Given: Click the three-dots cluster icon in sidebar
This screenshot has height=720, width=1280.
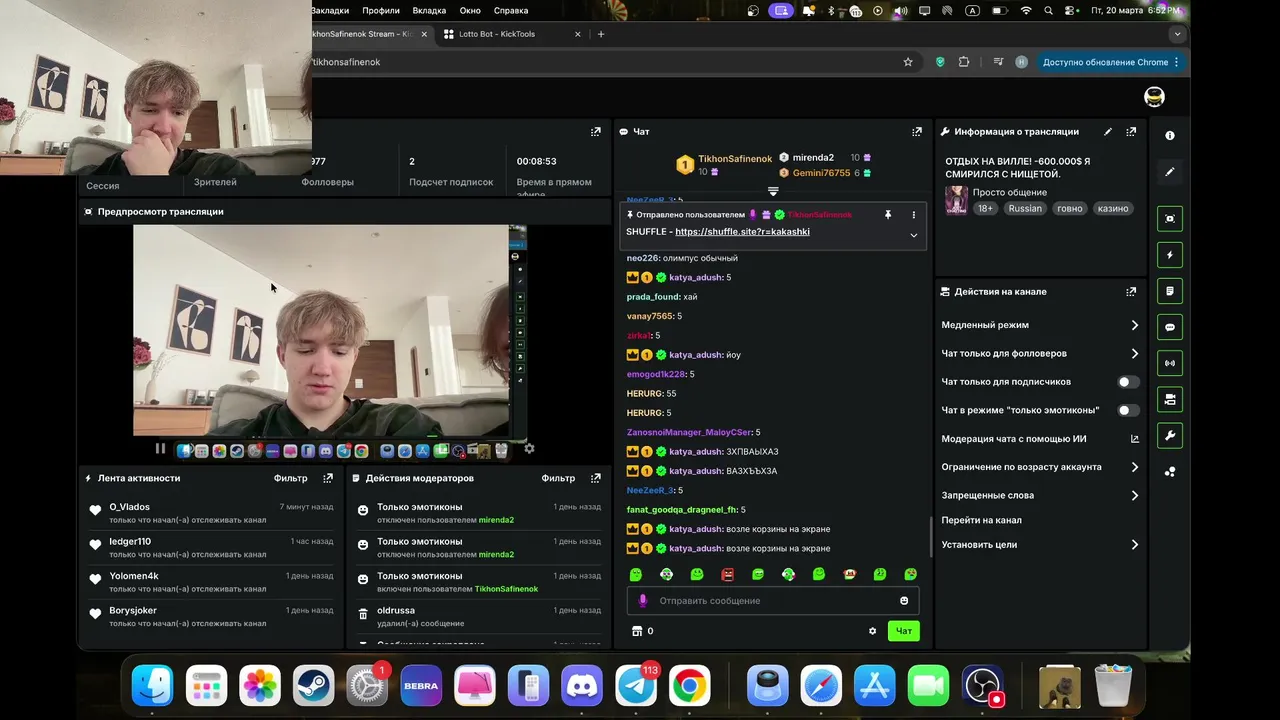Looking at the screenshot, I should (1170, 471).
